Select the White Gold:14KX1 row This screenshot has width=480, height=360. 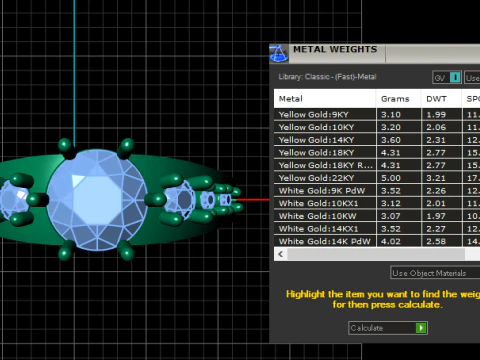pyautogui.click(x=377, y=229)
